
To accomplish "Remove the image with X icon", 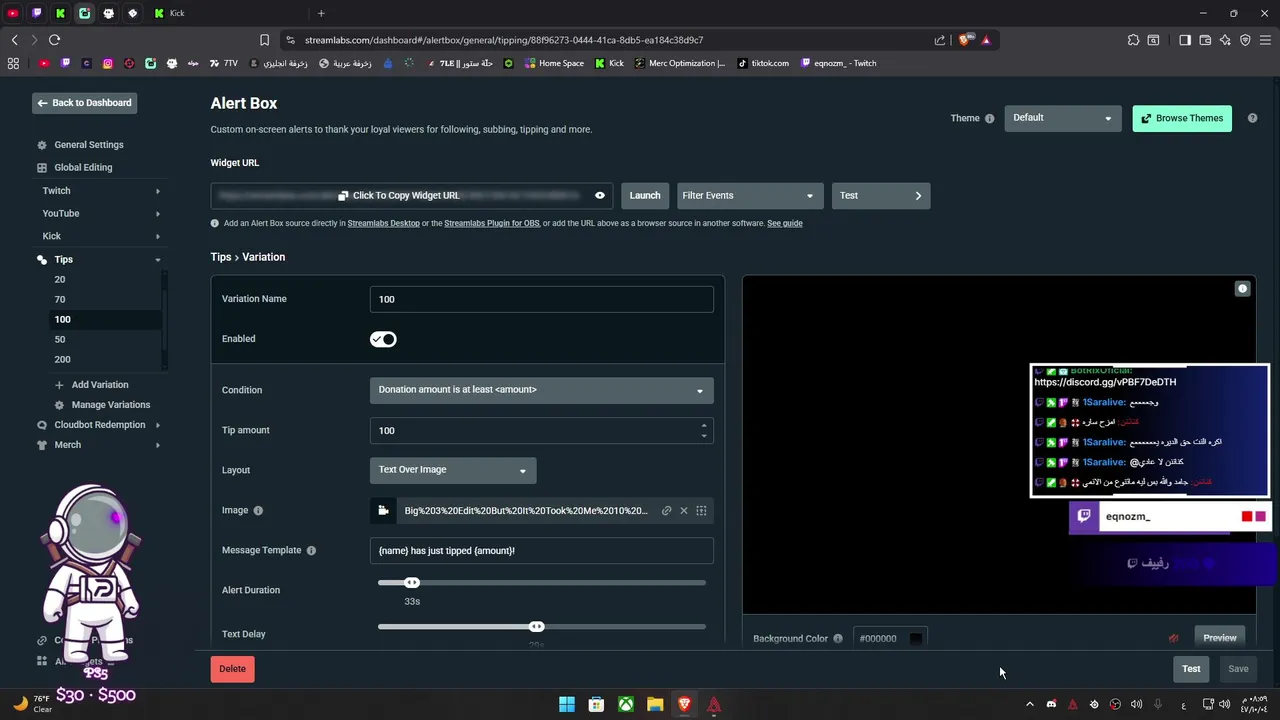I will pos(684,511).
